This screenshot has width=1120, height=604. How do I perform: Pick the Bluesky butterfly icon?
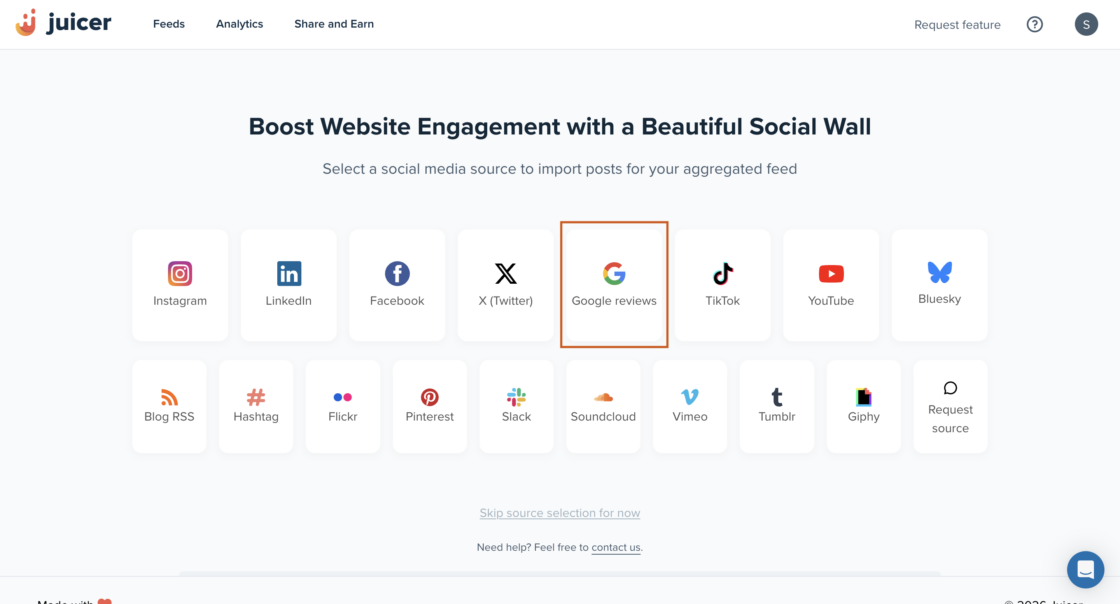(x=939, y=272)
